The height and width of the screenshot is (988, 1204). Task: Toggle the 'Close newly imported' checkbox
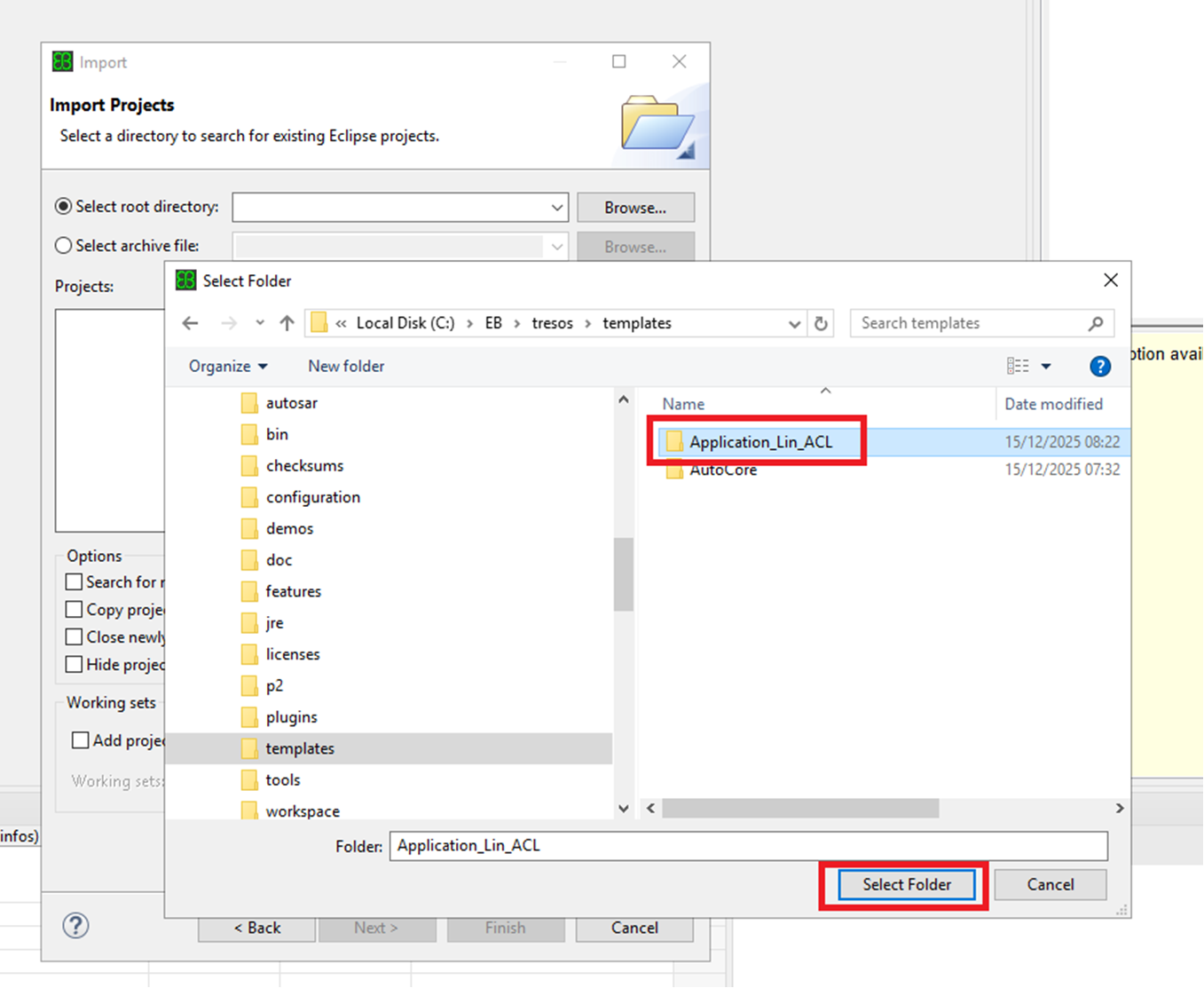coord(75,637)
